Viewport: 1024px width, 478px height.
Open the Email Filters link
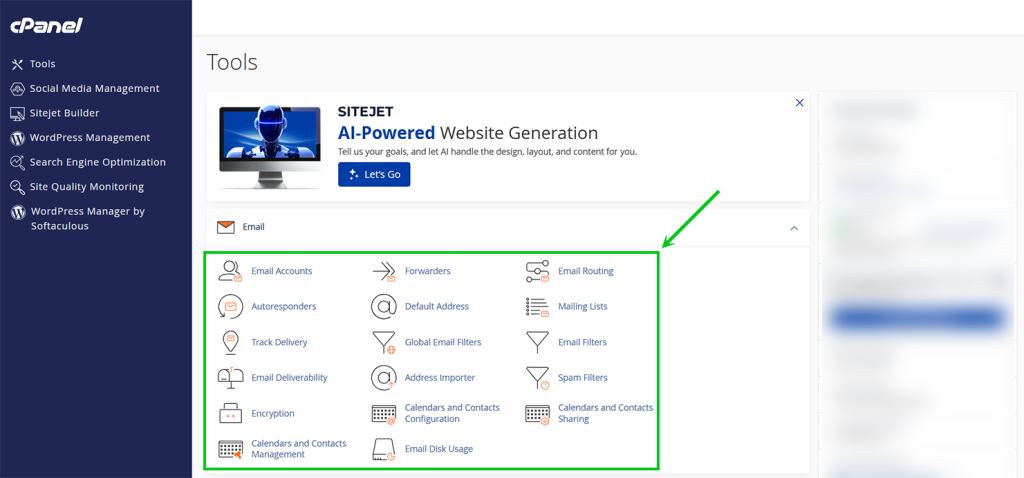pyautogui.click(x=583, y=342)
